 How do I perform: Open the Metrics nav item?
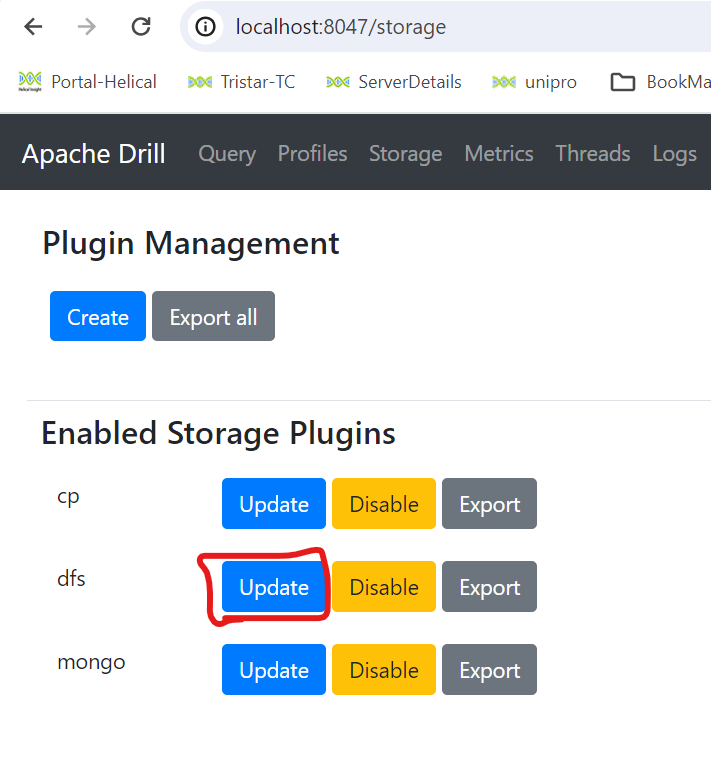(499, 154)
